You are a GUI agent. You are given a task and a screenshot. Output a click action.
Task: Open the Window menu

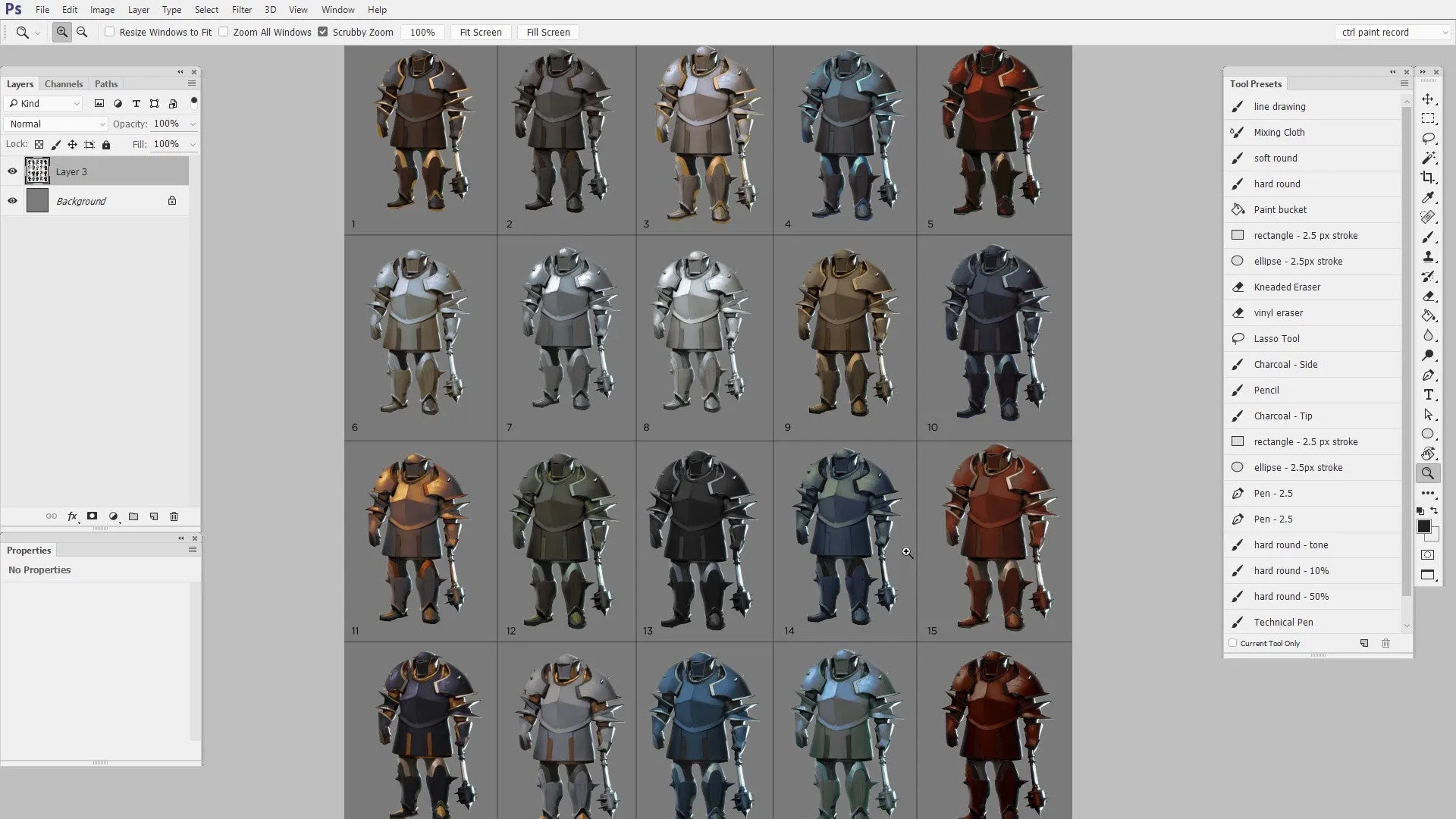pyautogui.click(x=337, y=10)
